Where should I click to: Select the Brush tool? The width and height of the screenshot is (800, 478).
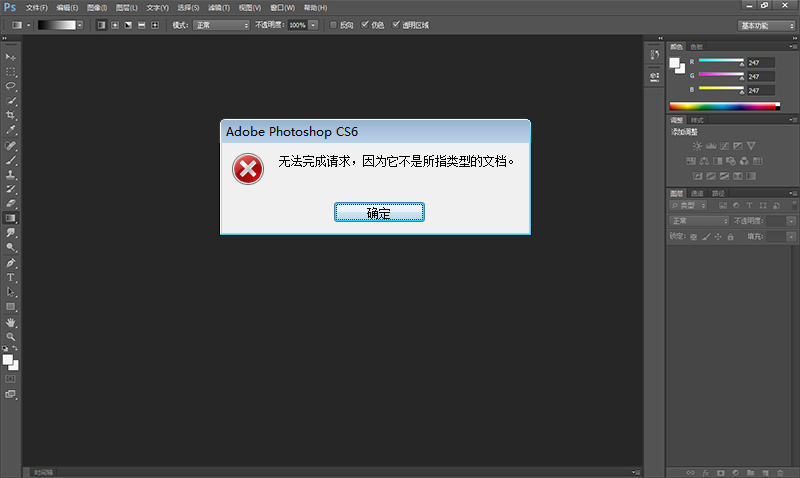coord(10,160)
